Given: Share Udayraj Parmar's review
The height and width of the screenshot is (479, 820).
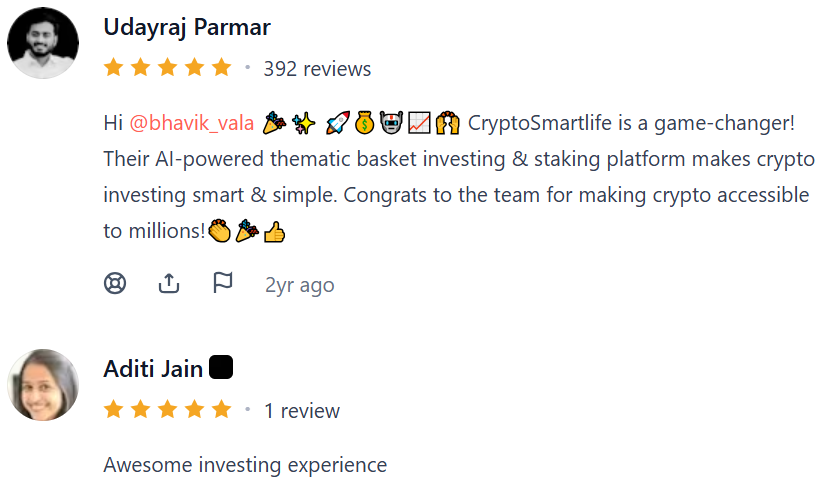Looking at the screenshot, I should point(169,284).
